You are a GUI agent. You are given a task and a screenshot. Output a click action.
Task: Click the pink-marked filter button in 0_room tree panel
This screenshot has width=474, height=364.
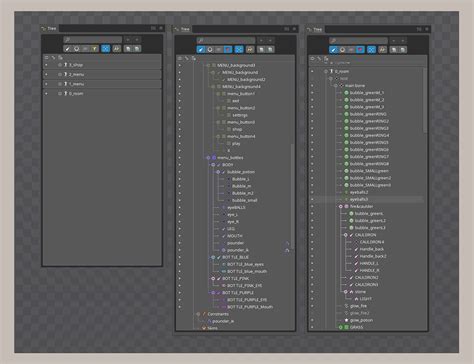coord(360,50)
